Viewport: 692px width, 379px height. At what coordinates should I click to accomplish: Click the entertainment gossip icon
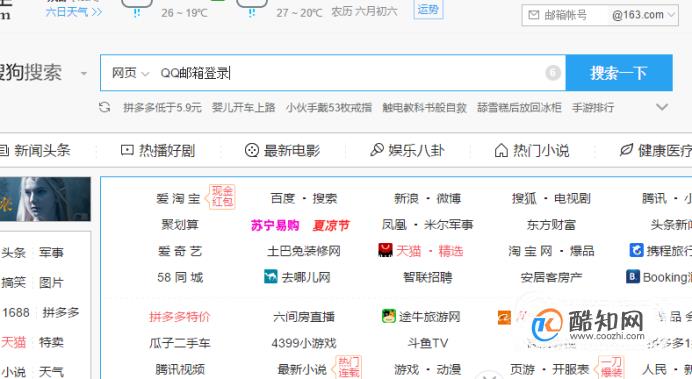click(x=376, y=150)
